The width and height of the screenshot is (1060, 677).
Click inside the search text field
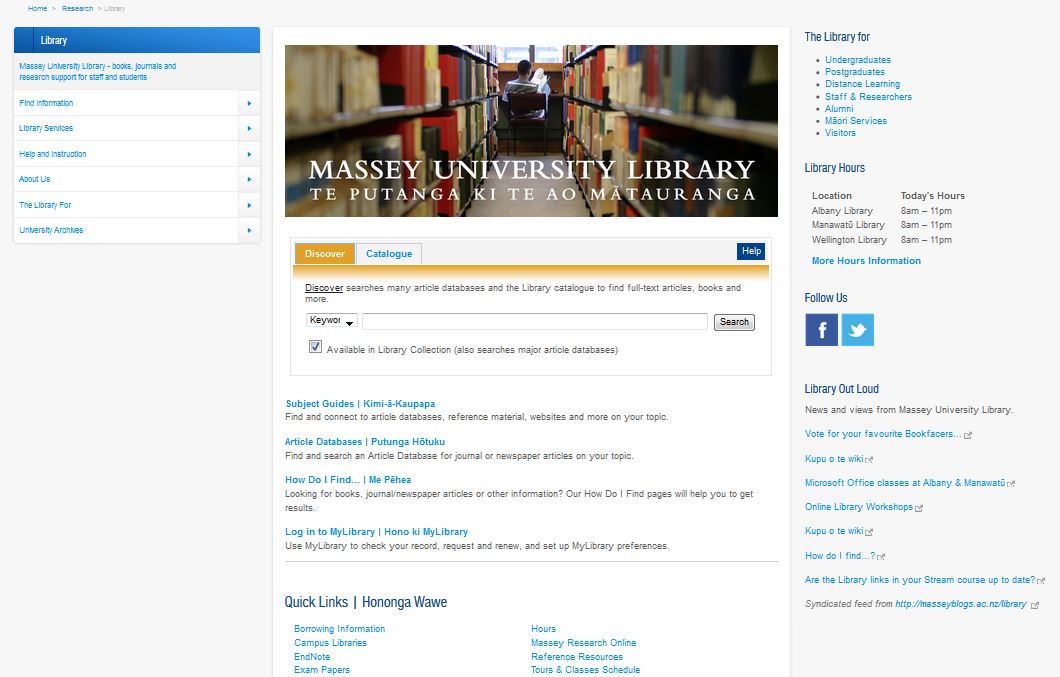click(535, 321)
